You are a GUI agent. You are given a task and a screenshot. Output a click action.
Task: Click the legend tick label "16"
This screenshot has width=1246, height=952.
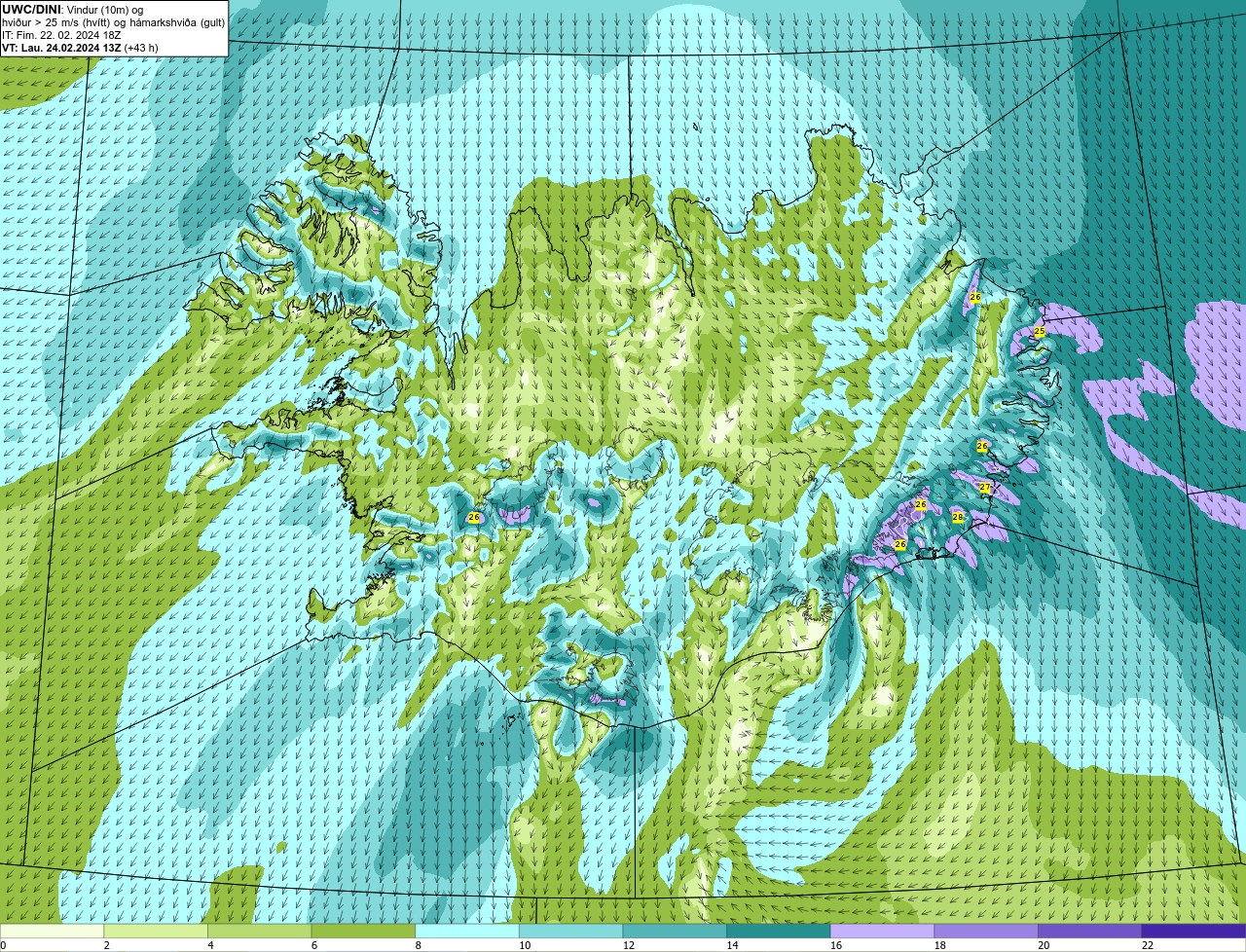tap(835, 945)
